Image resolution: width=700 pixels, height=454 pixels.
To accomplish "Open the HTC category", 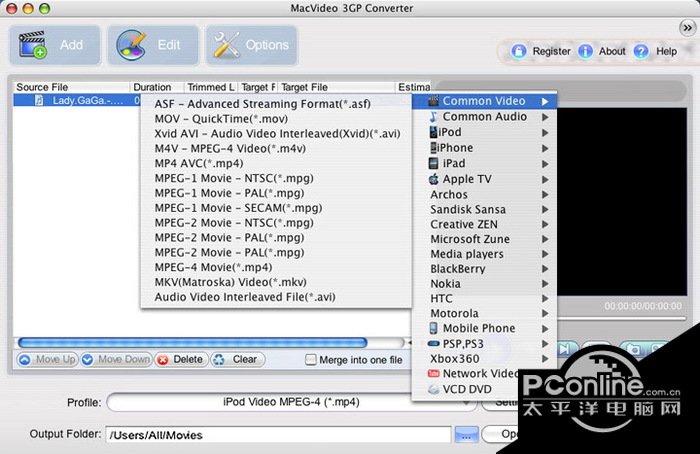I will pyautogui.click(x=484, y=299).
